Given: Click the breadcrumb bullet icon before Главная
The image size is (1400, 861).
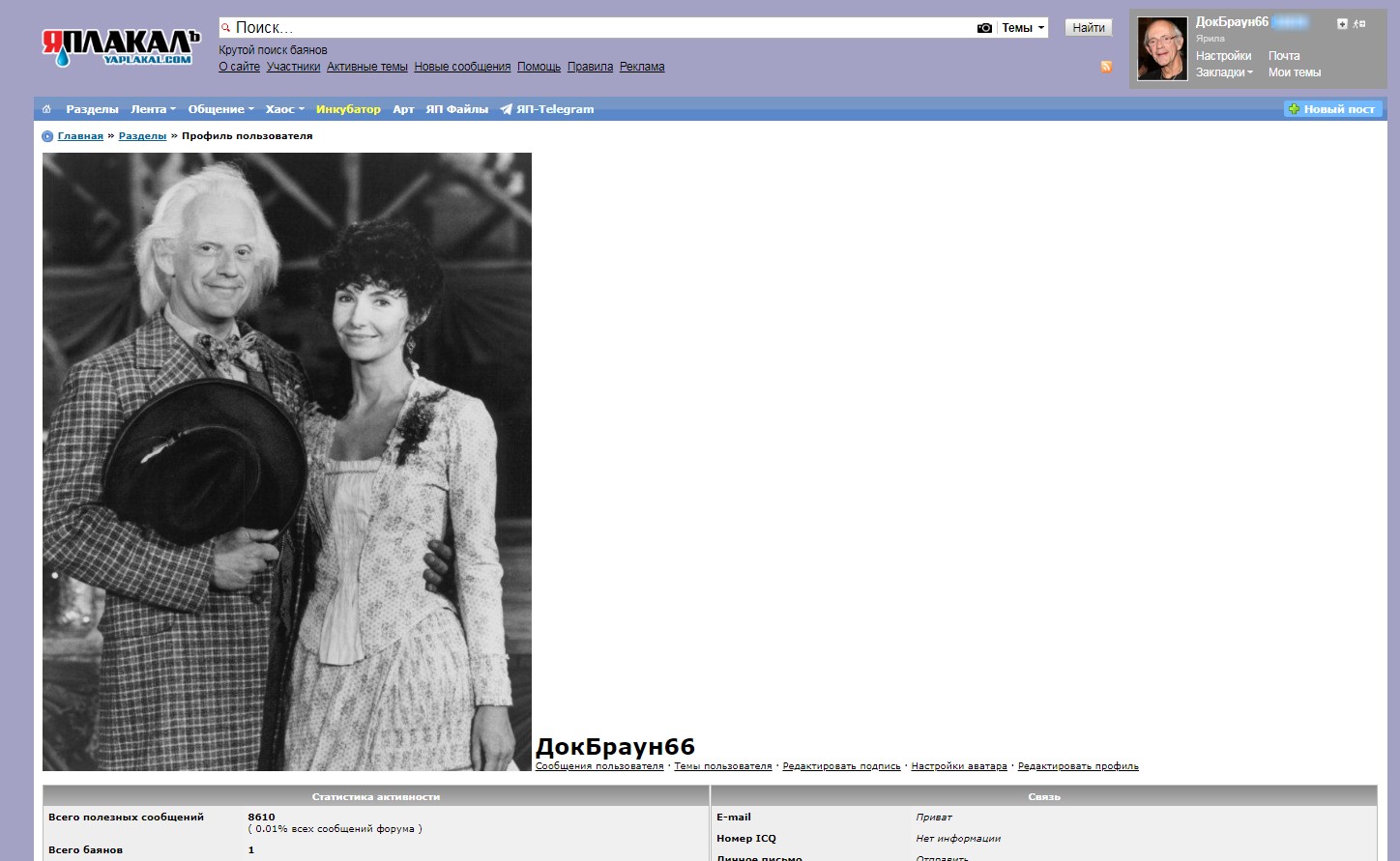Looking at the screenshot, I should click(x=47, y=136).
